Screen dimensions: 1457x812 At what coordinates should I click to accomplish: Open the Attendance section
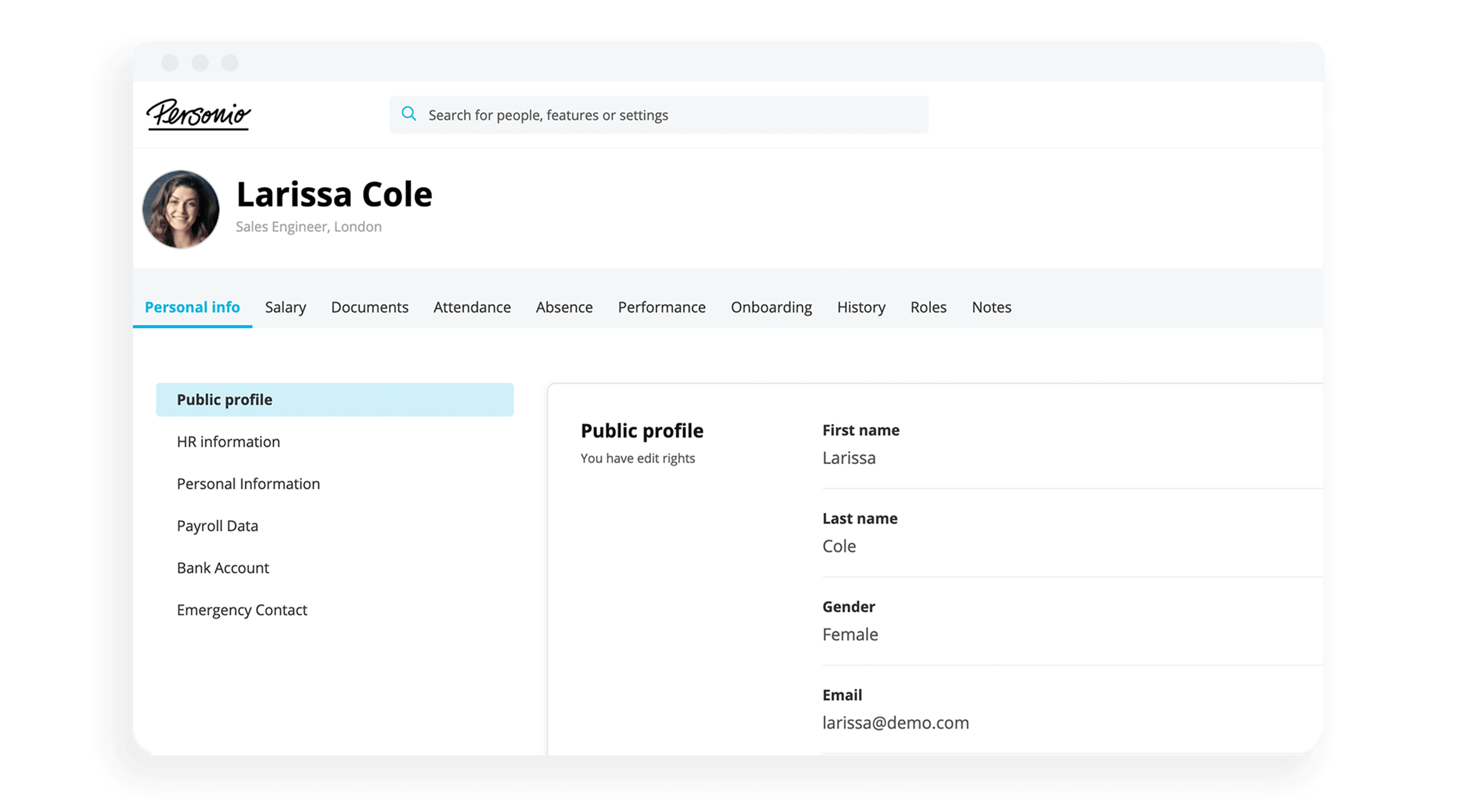click(x=471, y=307)
